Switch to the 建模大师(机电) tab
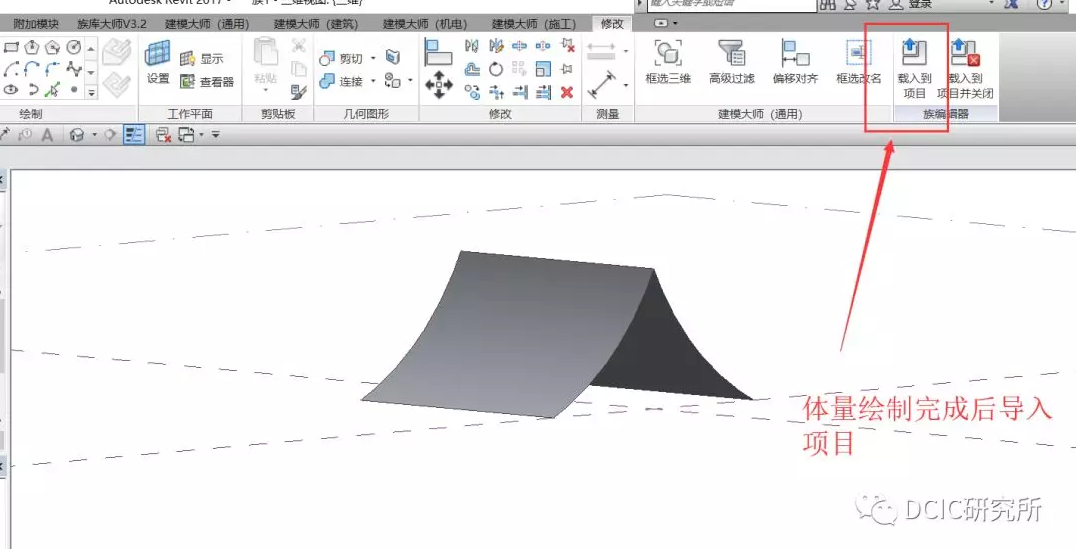 click(x=425, y=24)
